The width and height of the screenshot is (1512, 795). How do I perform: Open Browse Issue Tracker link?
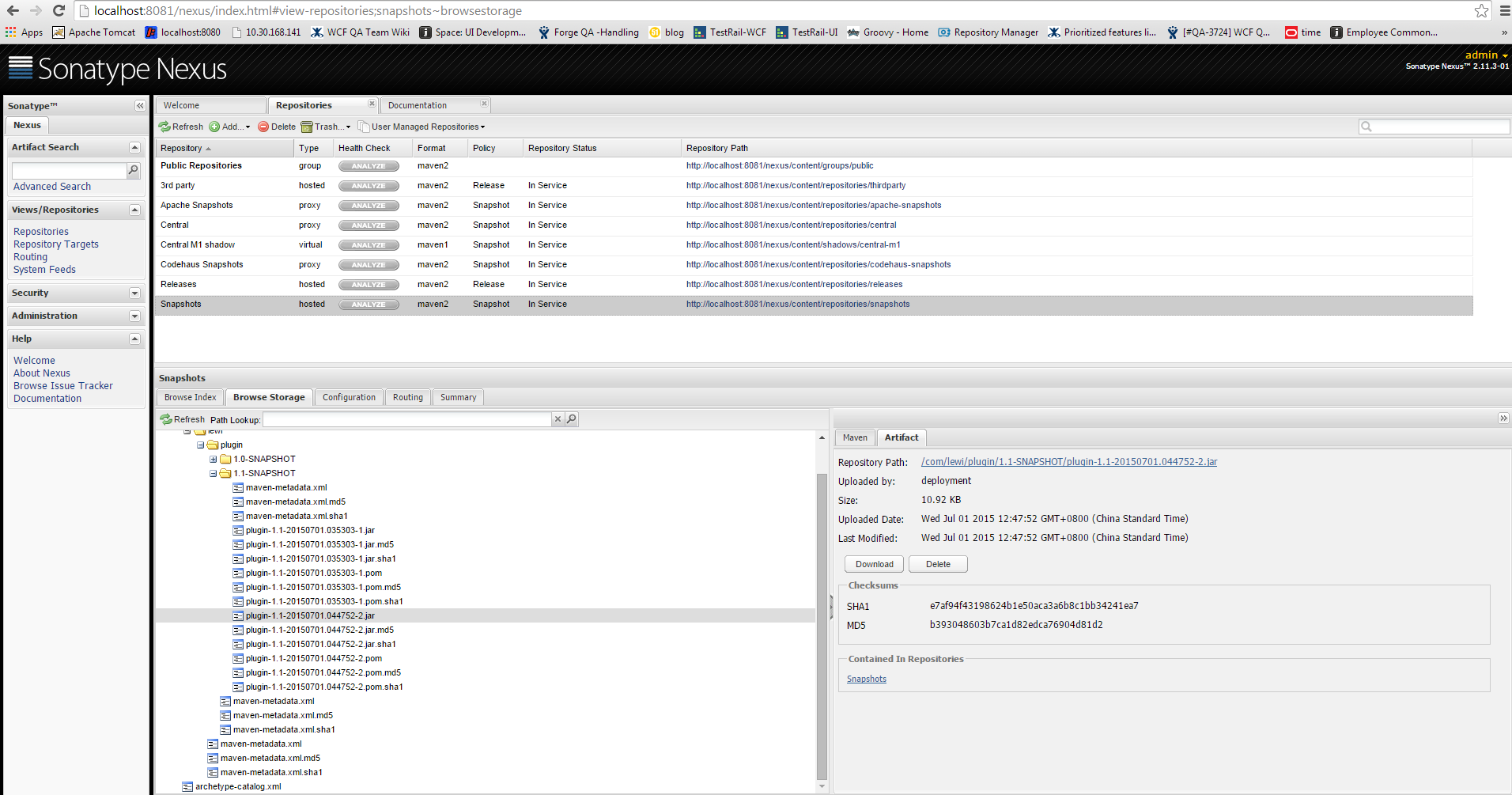point(63,386)
